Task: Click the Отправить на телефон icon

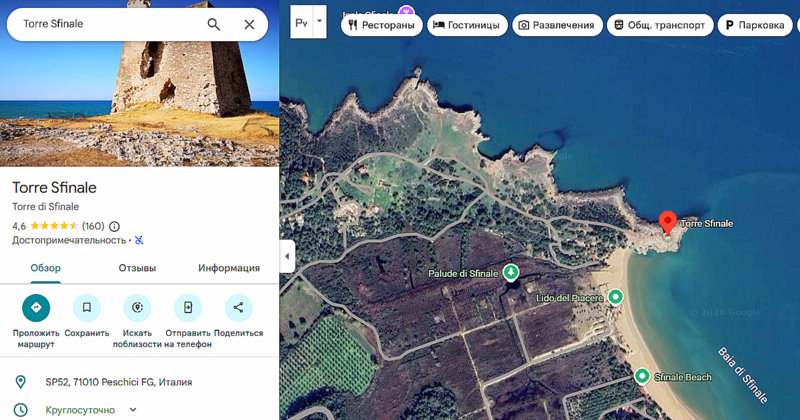Action: click(x=187, y=307)
